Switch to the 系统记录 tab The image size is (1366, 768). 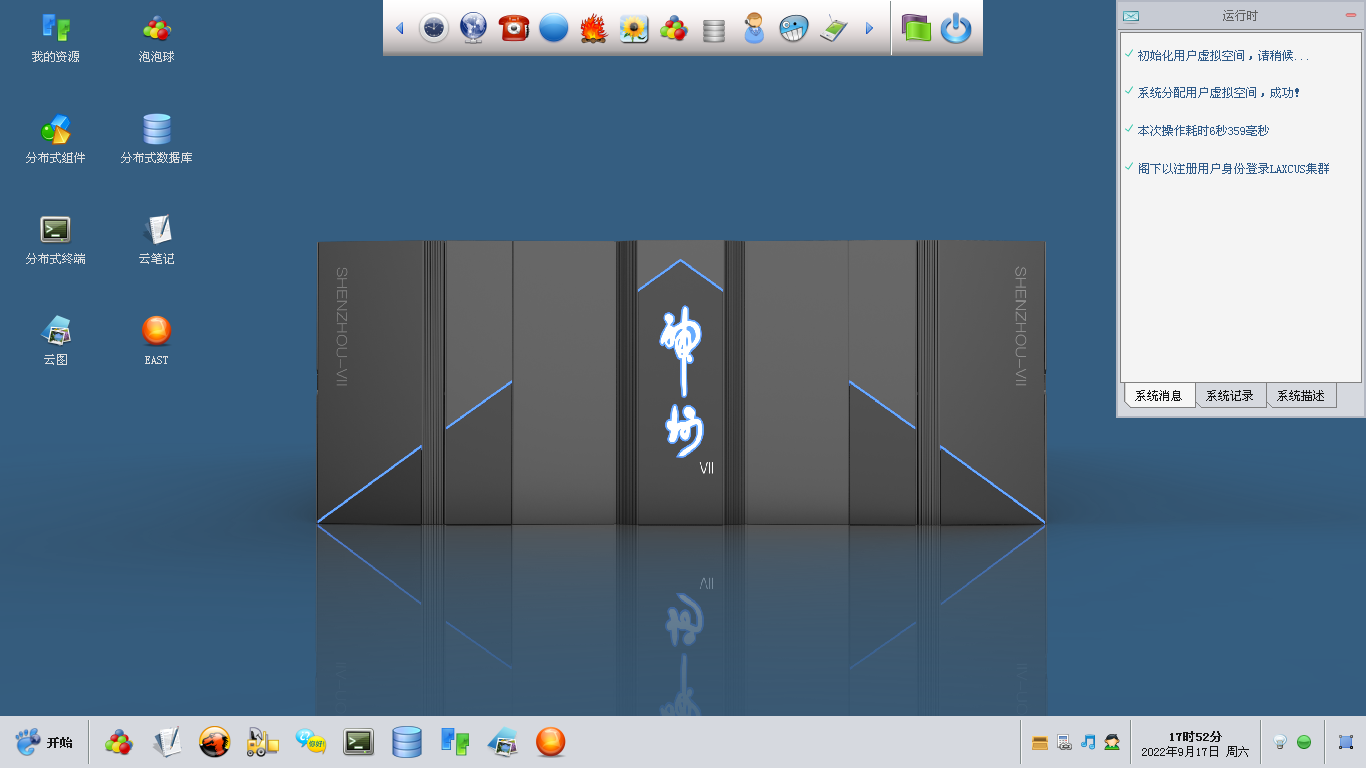1230,396
